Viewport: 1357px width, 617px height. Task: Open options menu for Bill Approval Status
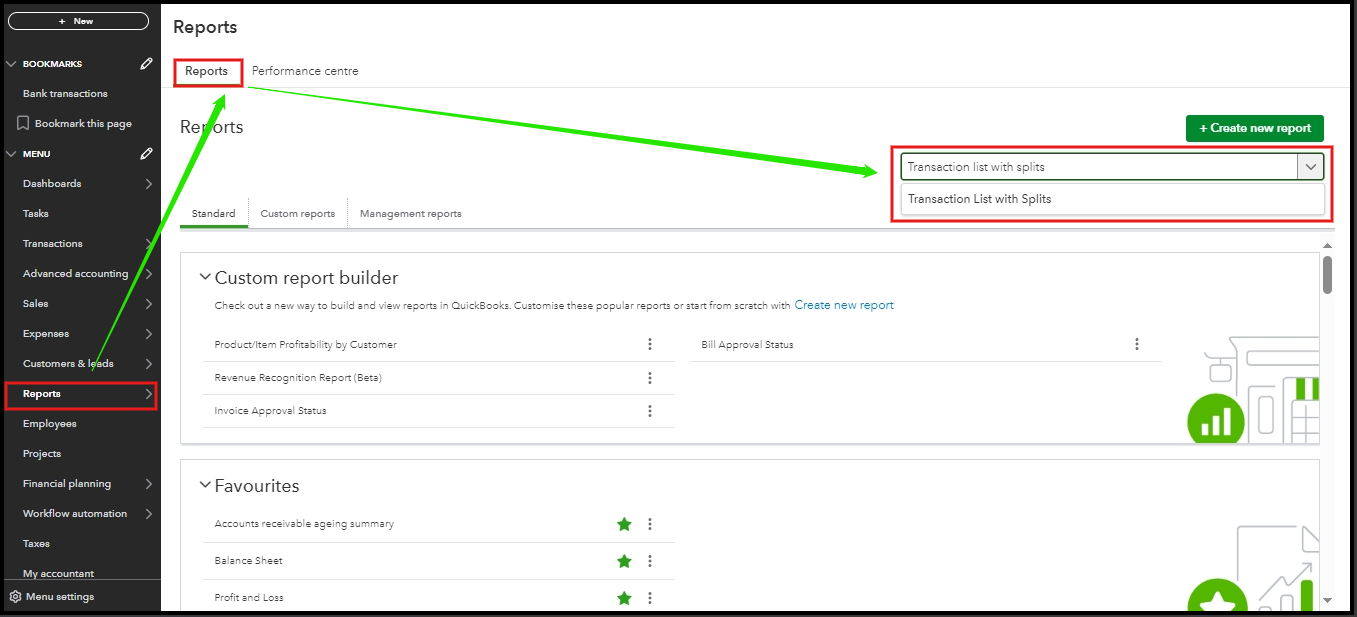1137,344
